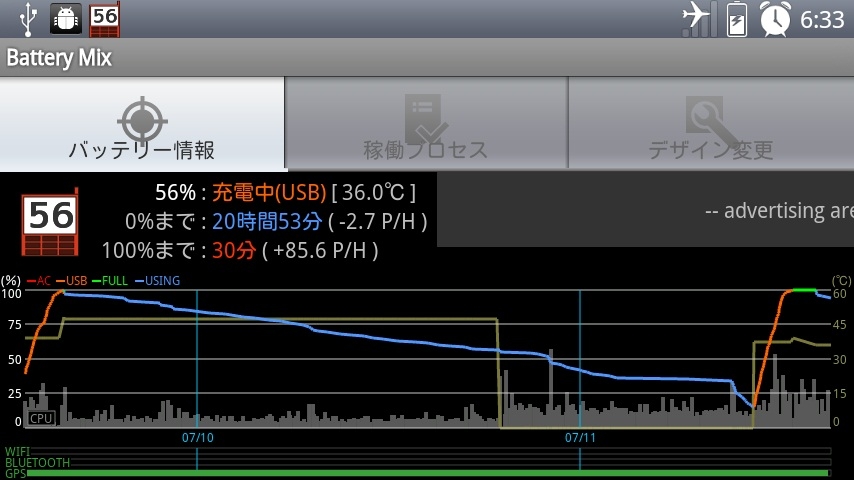Screen dimensions: 854x480
Task: Tap the 36.0℃ temperature reading
Action: 373,192
